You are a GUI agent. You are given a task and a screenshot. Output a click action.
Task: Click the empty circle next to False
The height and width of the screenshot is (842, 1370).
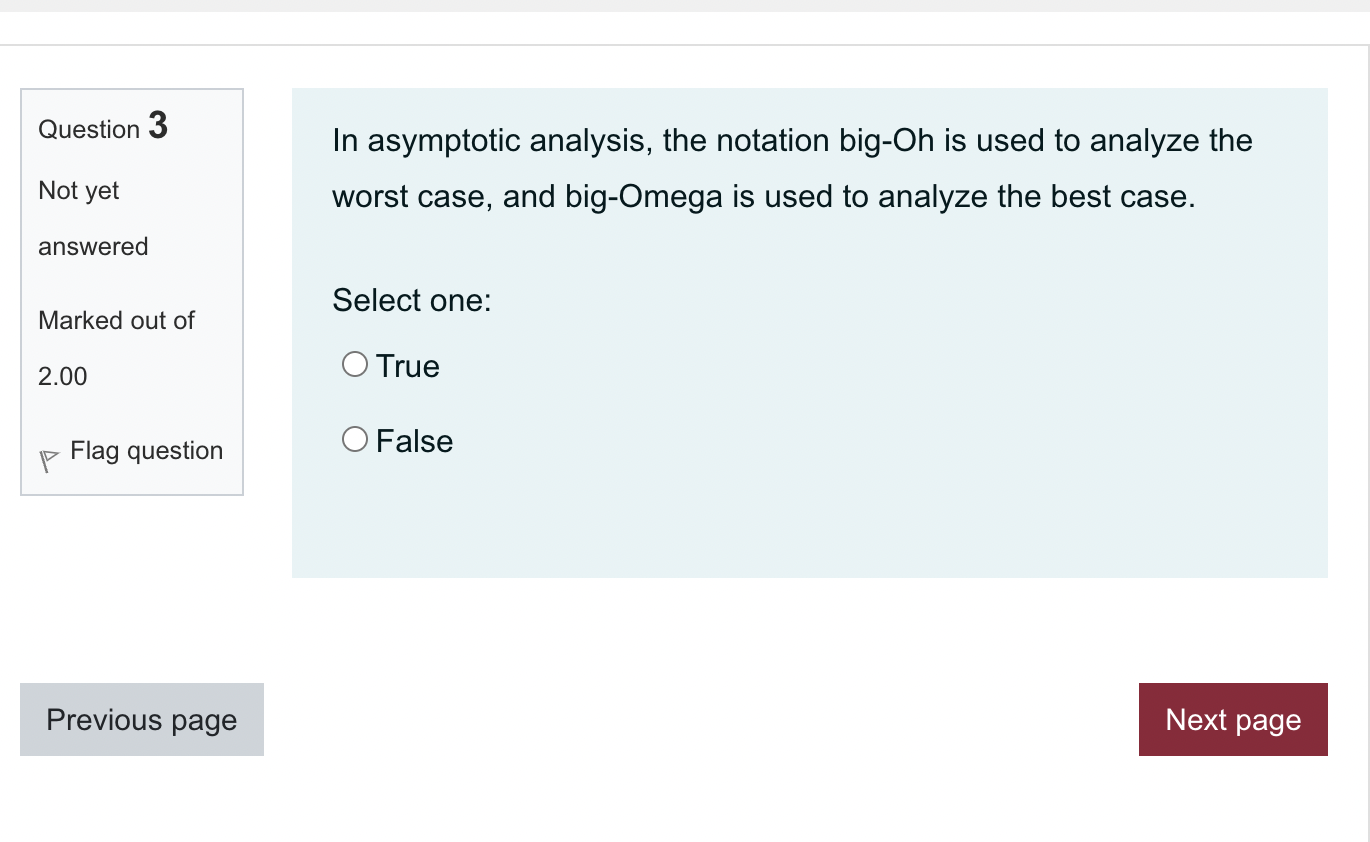click(x=354, y=439)
